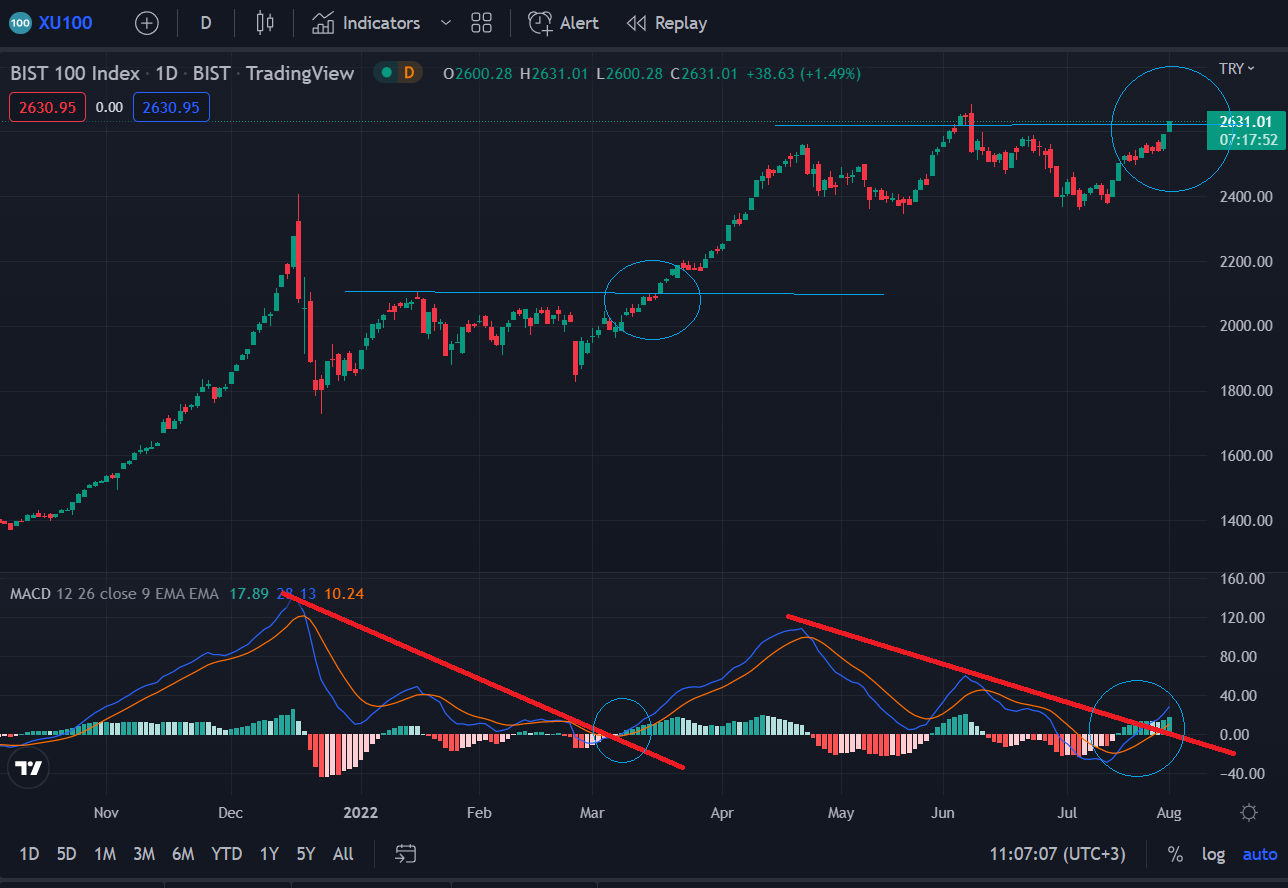Click the 1600.00 price axis label
1288x888 pixels.
1244,456
